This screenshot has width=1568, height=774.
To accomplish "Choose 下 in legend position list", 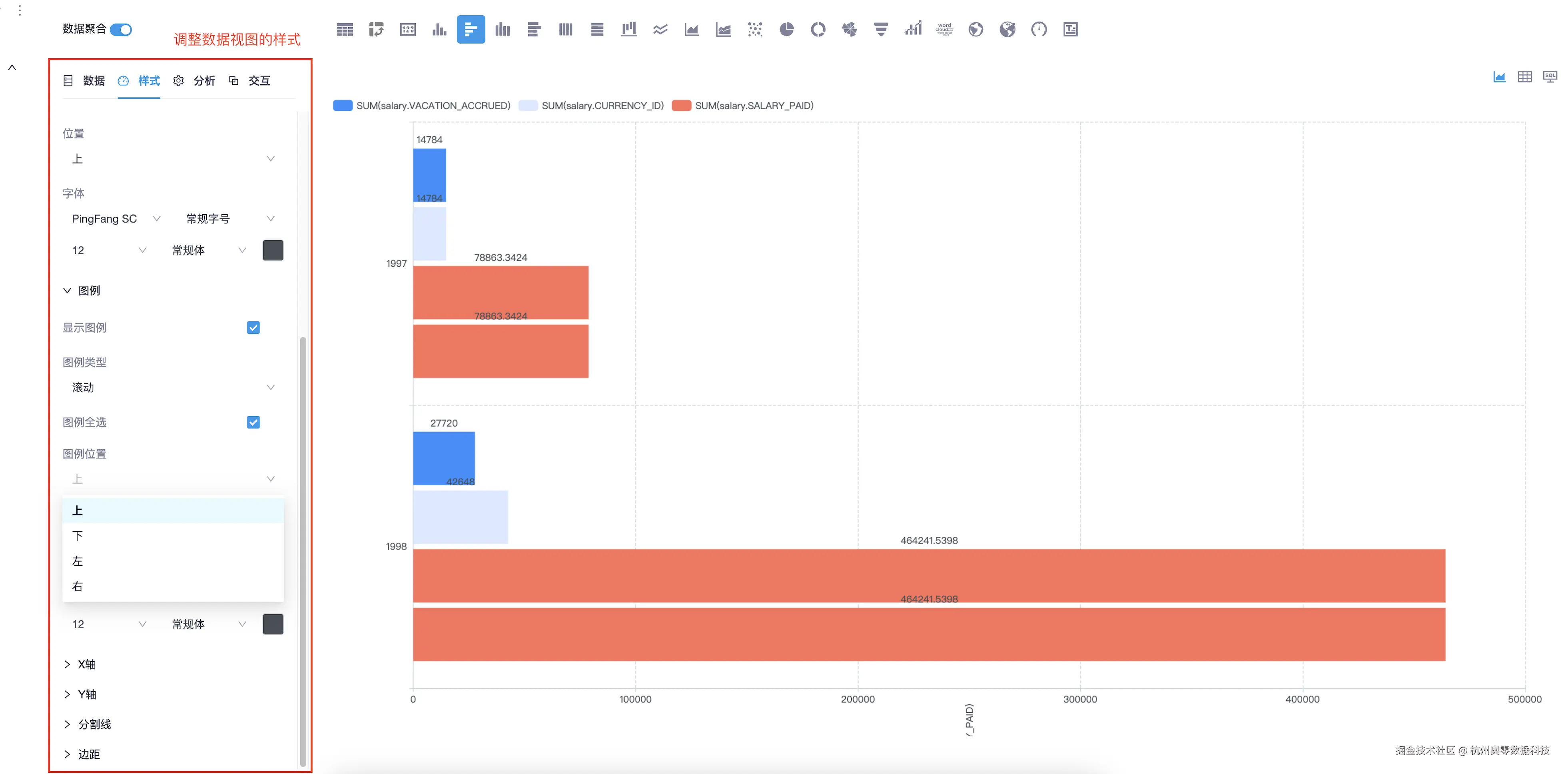I will pos(78,536).
